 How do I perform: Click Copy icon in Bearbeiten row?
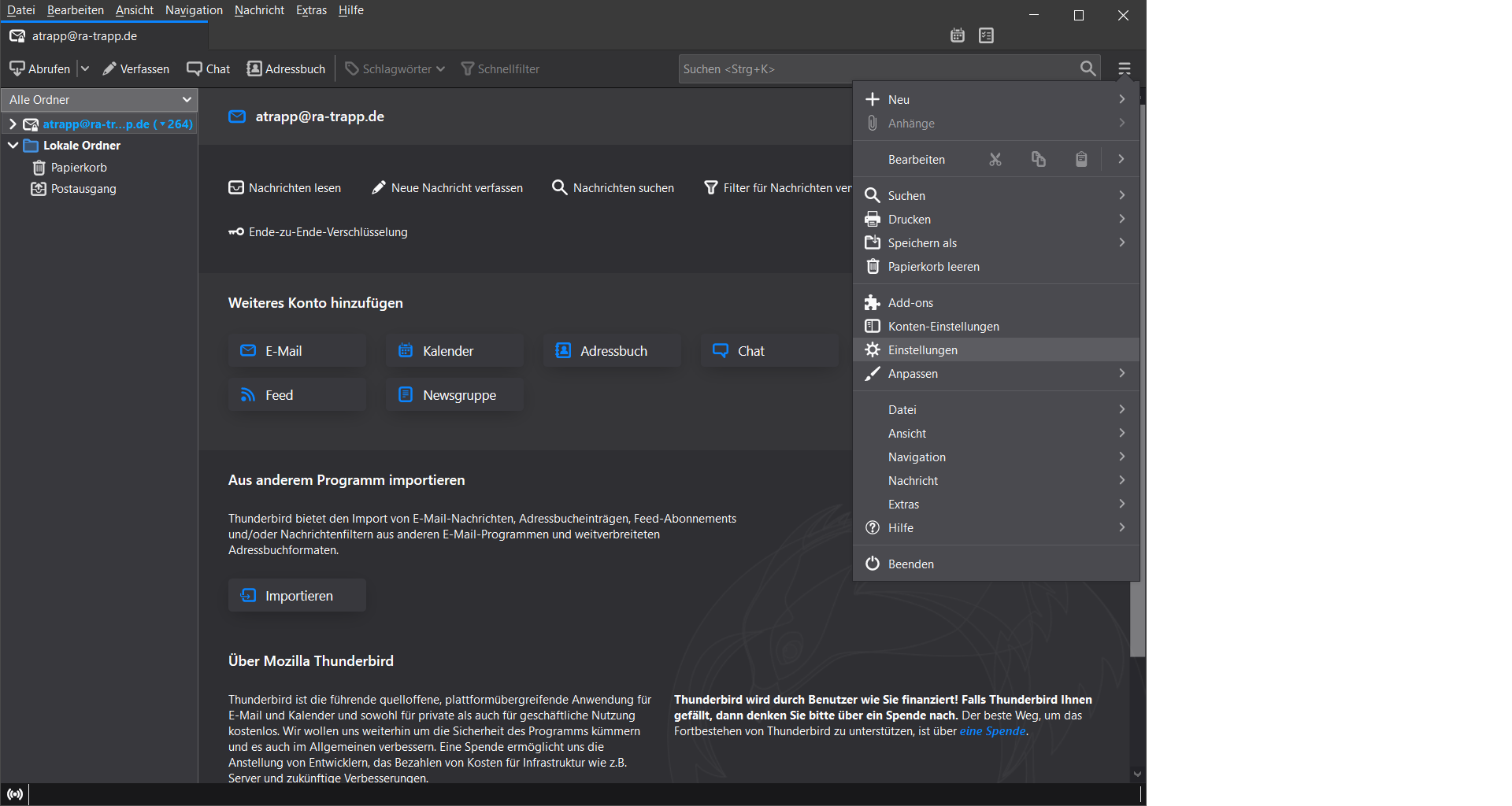click(x=1039, y=159)
